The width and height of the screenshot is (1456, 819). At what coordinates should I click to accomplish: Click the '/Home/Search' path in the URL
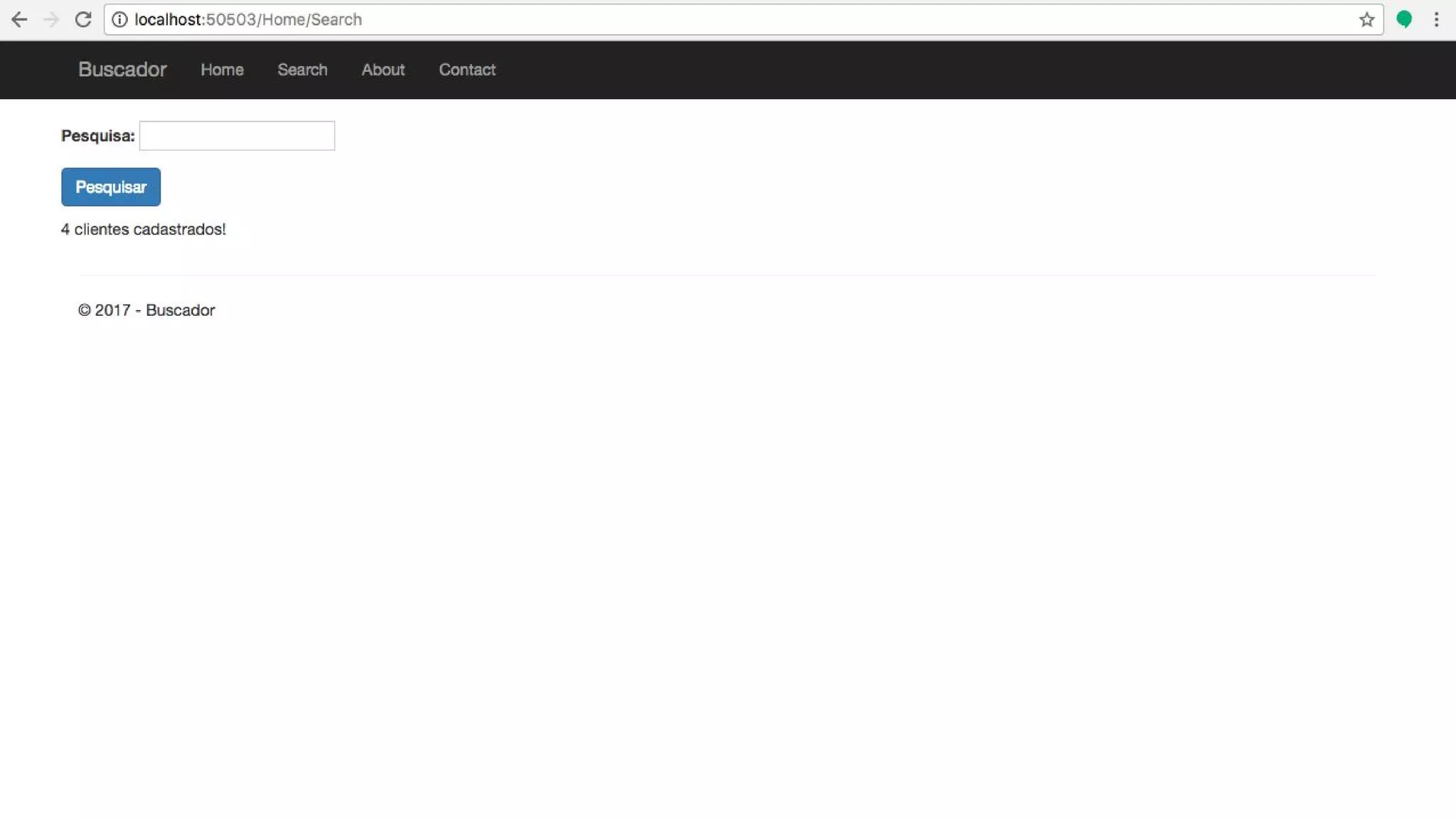coord(309,20)
